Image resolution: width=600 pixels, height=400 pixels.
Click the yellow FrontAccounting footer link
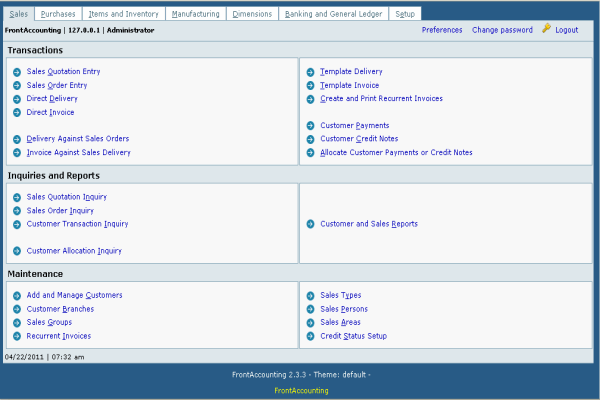302,391
